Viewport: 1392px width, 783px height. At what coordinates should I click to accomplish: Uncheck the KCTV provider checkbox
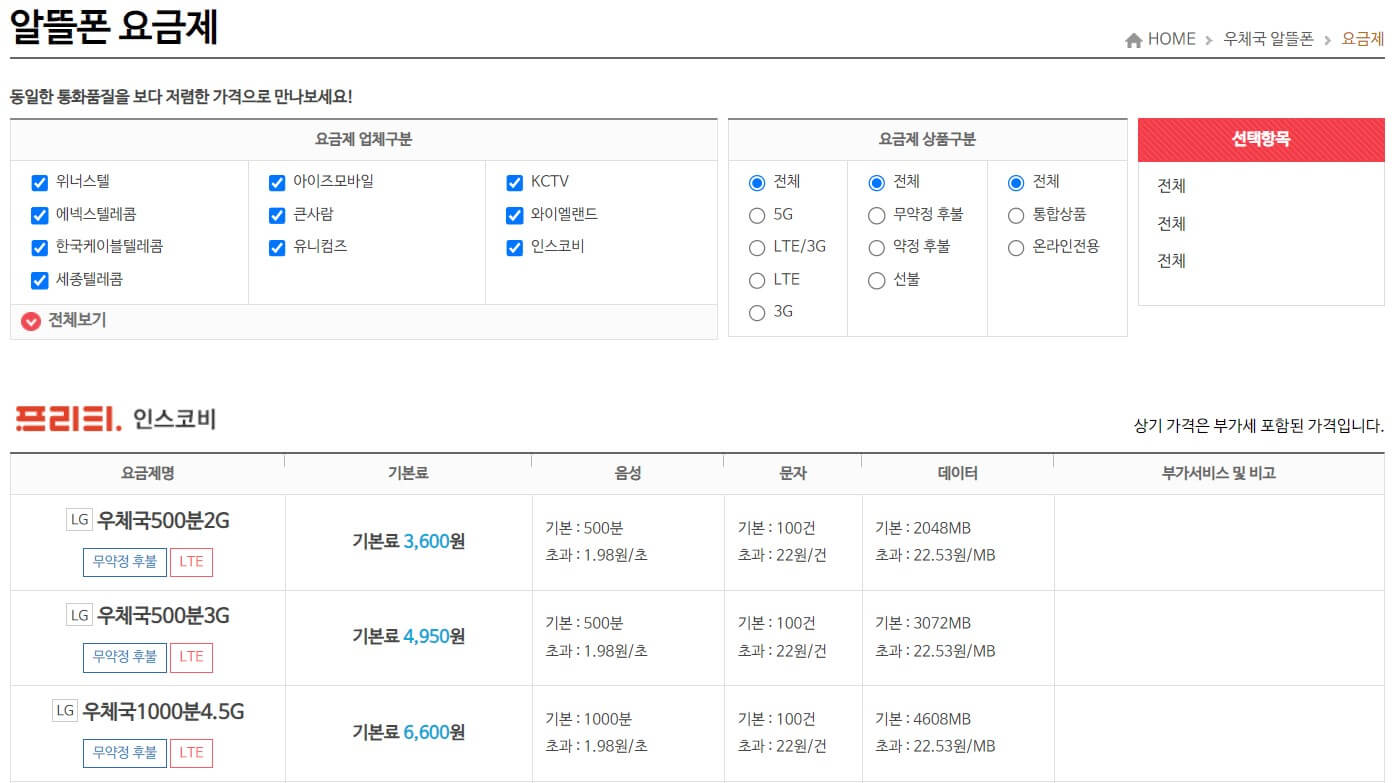click(x=513, y=182)
